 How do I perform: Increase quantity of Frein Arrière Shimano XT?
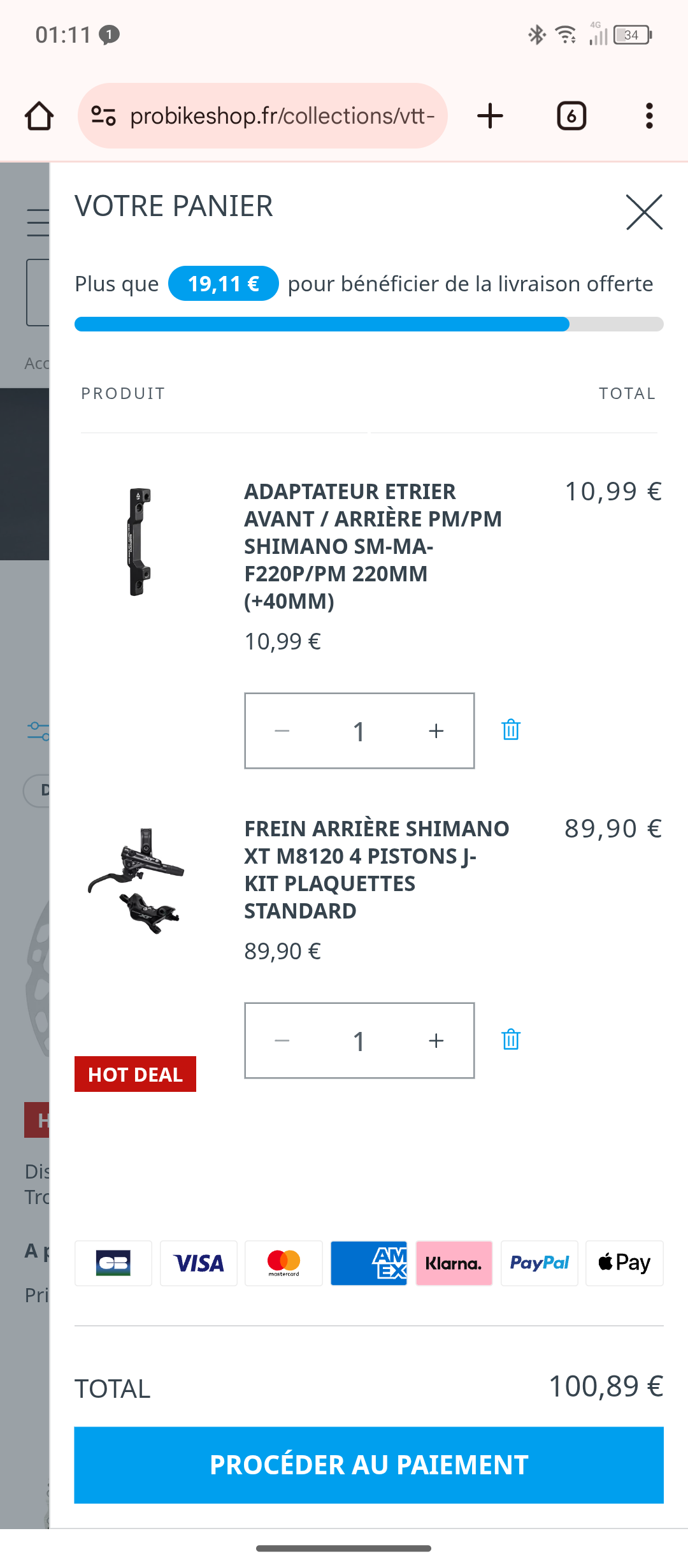click(x=436, y=1041)
